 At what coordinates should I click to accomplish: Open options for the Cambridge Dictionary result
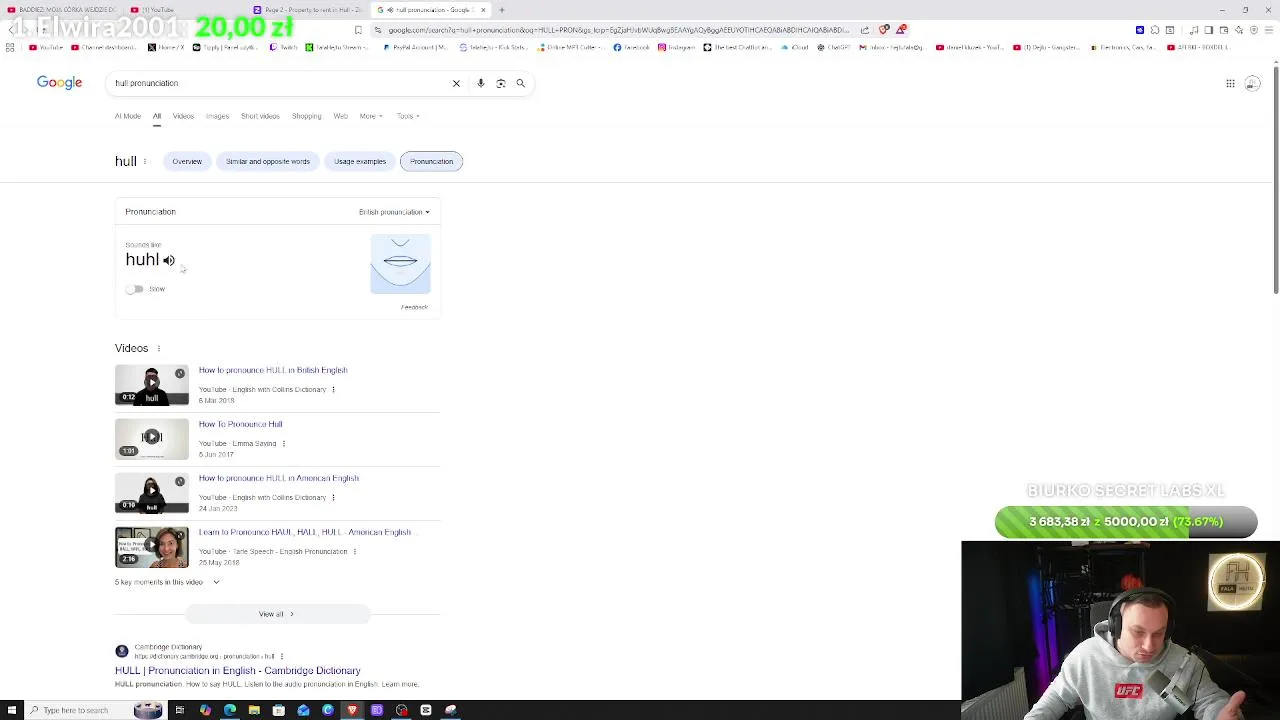tap(284, 656)
